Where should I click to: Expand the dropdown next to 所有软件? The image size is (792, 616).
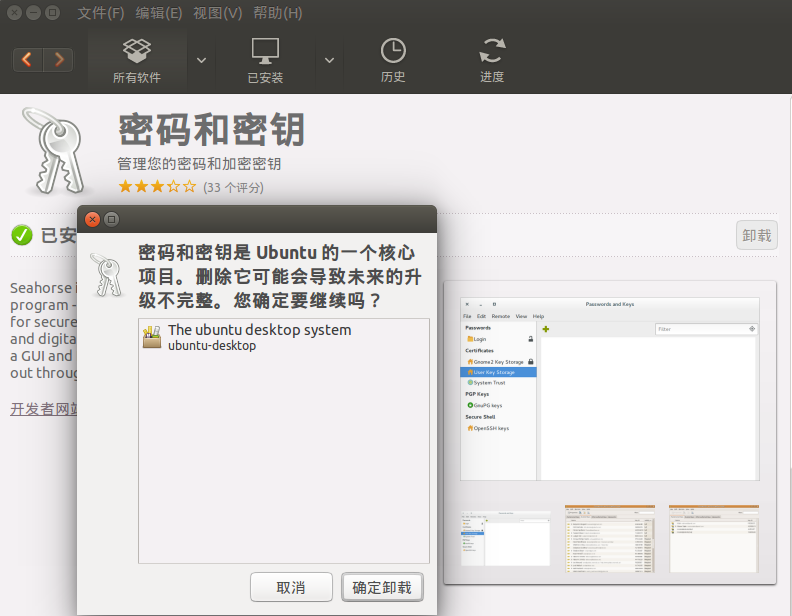(x=201, y=61)
